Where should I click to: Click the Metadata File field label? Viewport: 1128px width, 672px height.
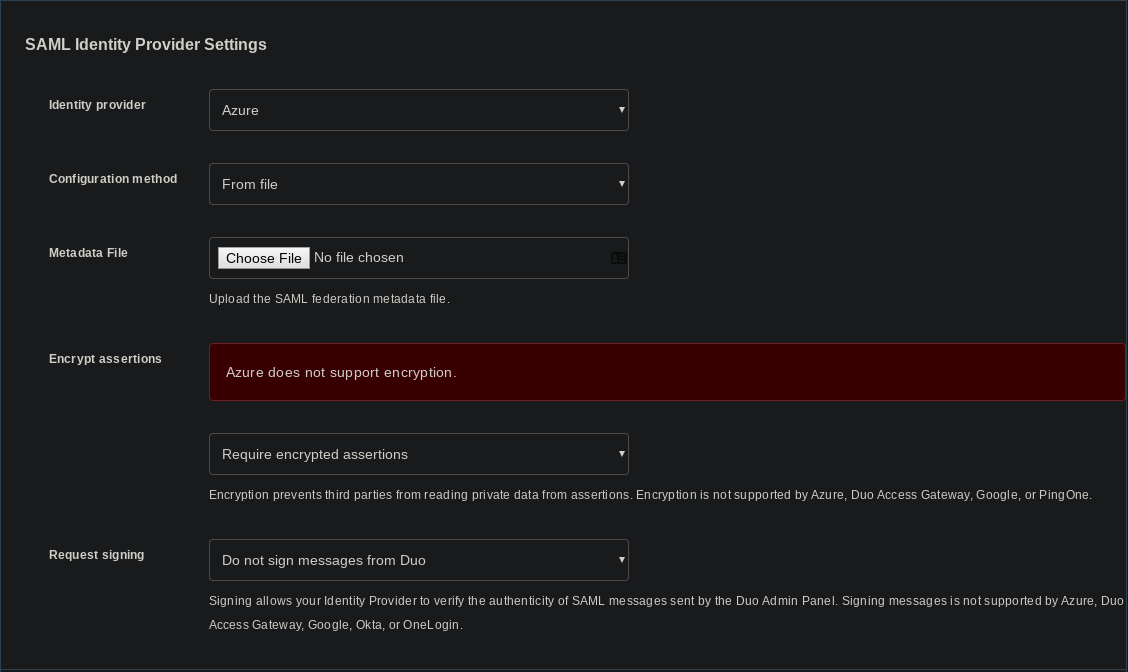[x=88, y=253]
